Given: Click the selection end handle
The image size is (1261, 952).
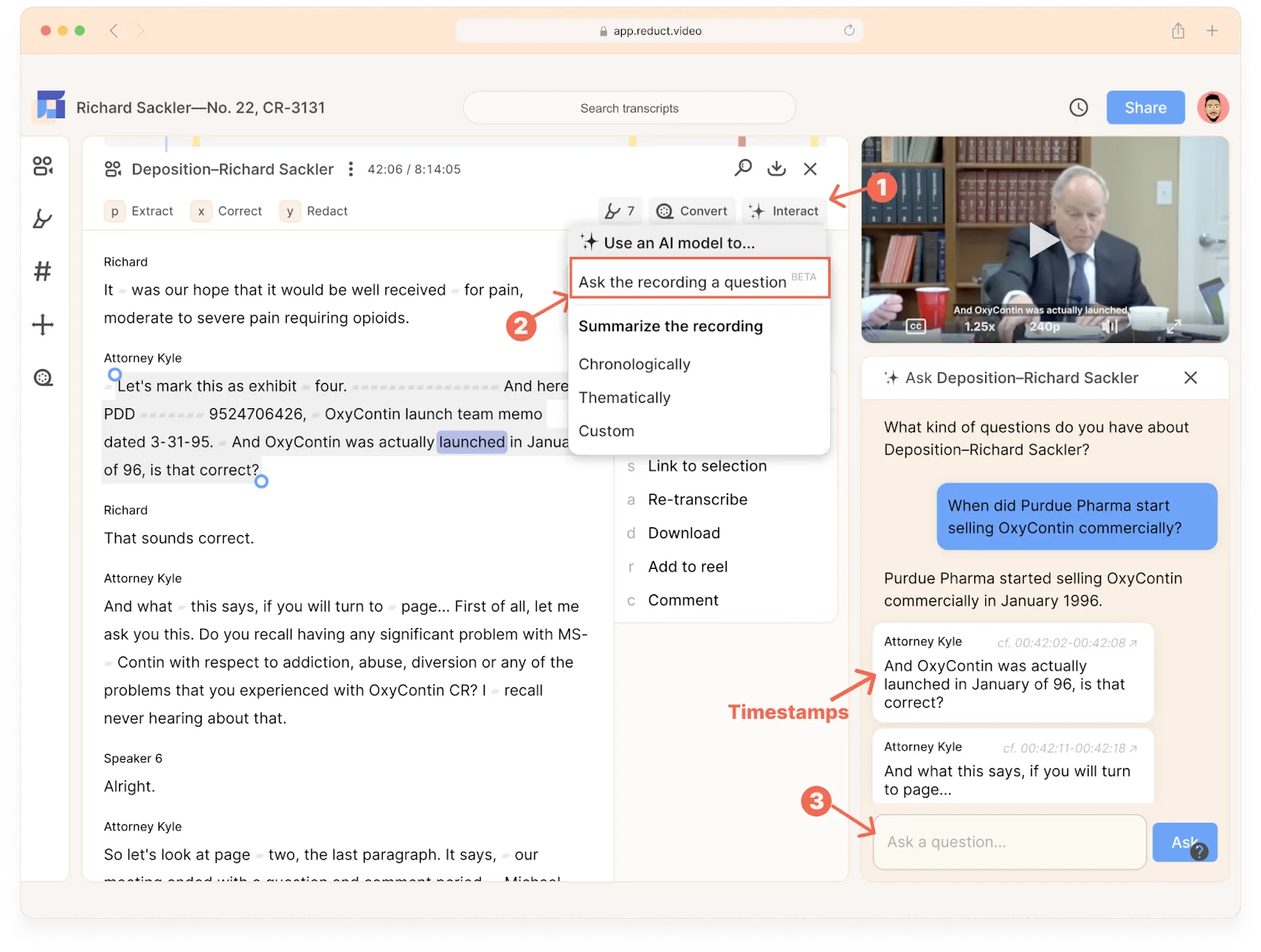Looking at the screenshot, I should [262, 481].
